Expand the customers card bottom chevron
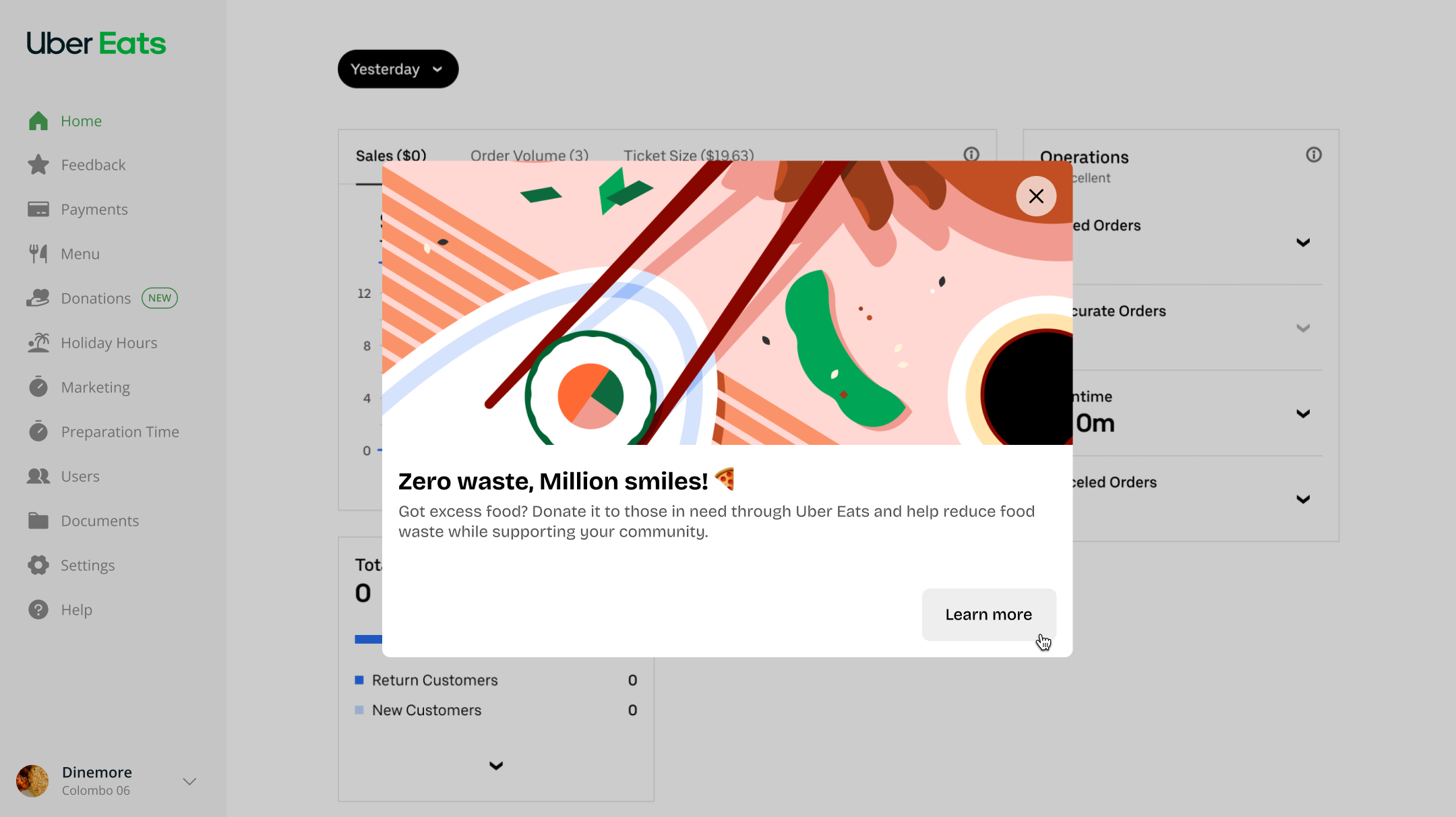Screen dimensions: 1456x817 pos(496,765)
